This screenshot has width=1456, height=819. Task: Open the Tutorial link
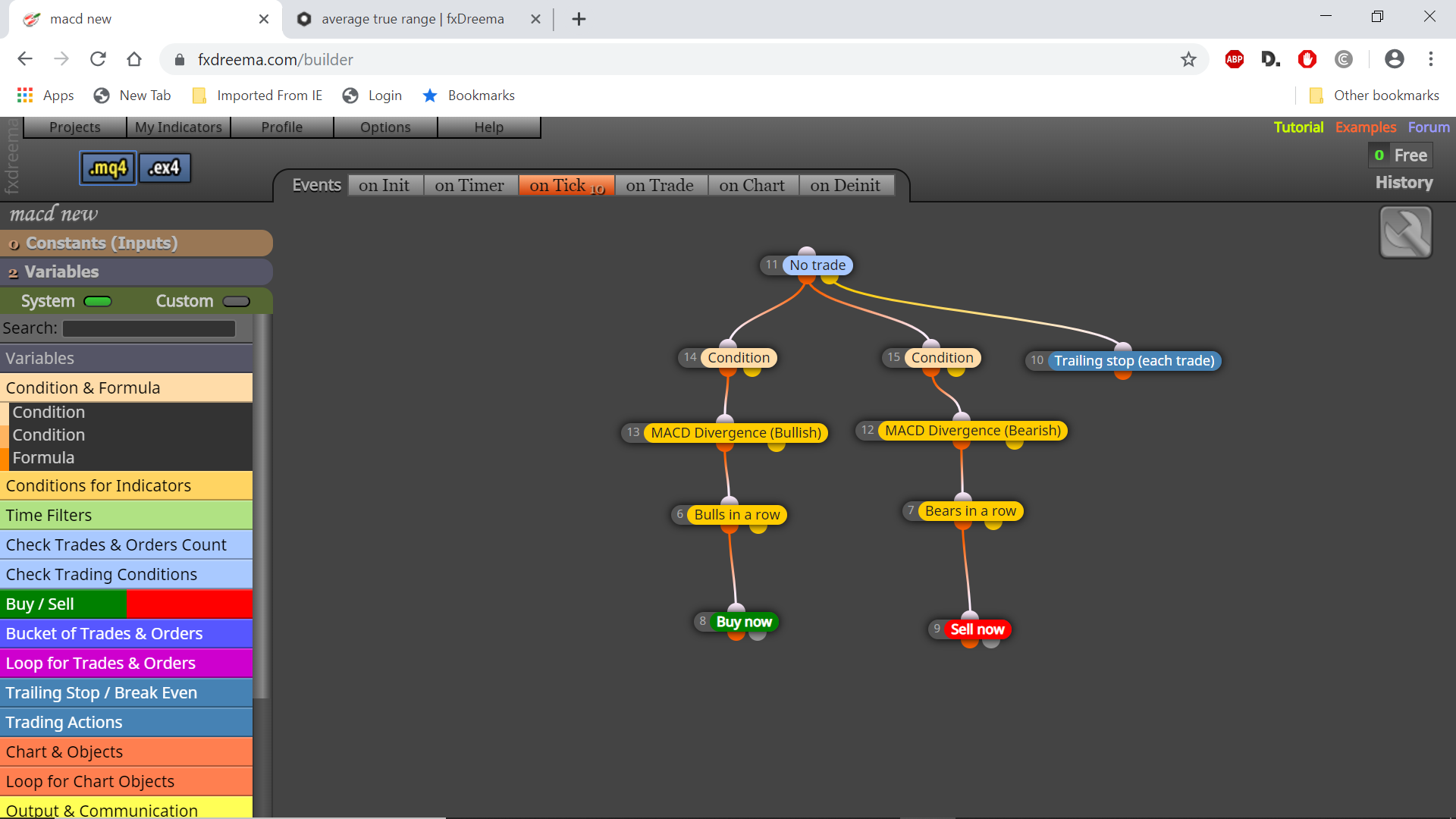click(1298, 127)
